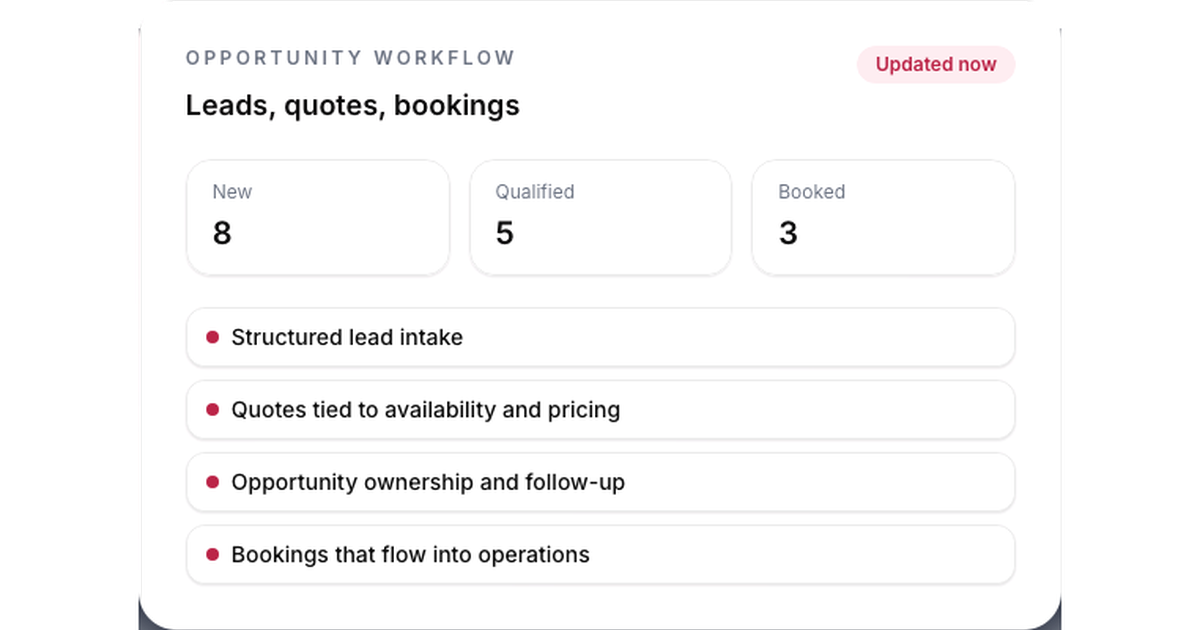
Task: Toggle the Bookings that flow into operations row
Action: pos(600,554)
